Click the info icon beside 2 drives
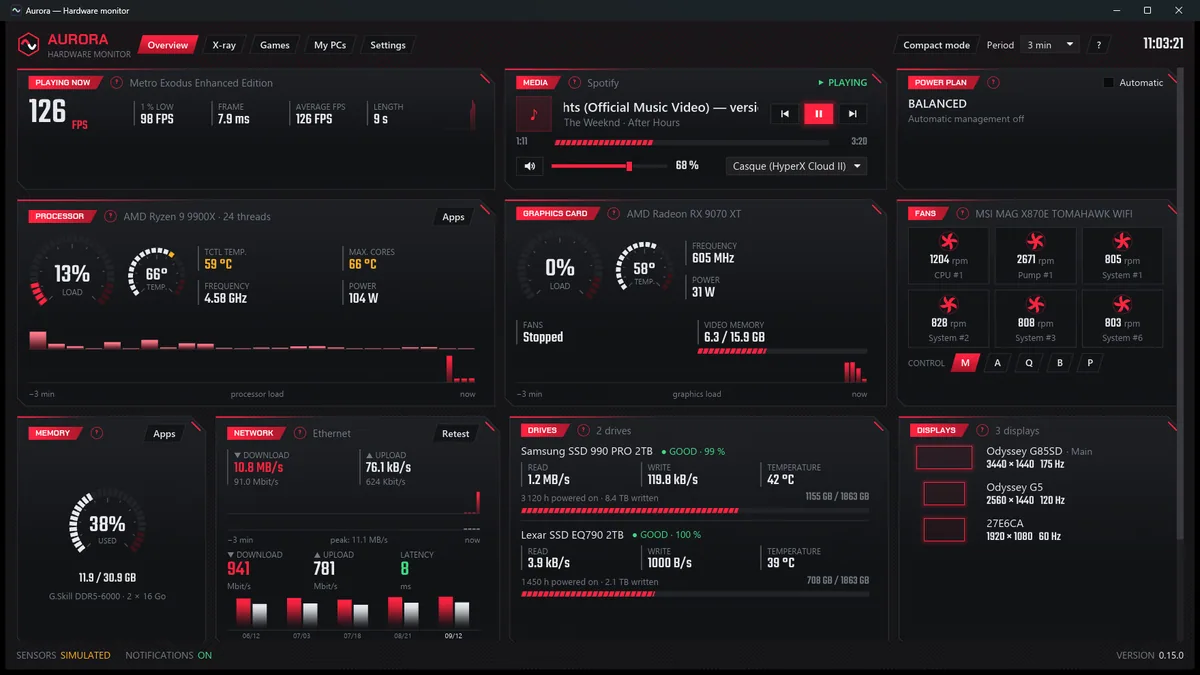The image size is (1200, 675). tap(583, 431)
